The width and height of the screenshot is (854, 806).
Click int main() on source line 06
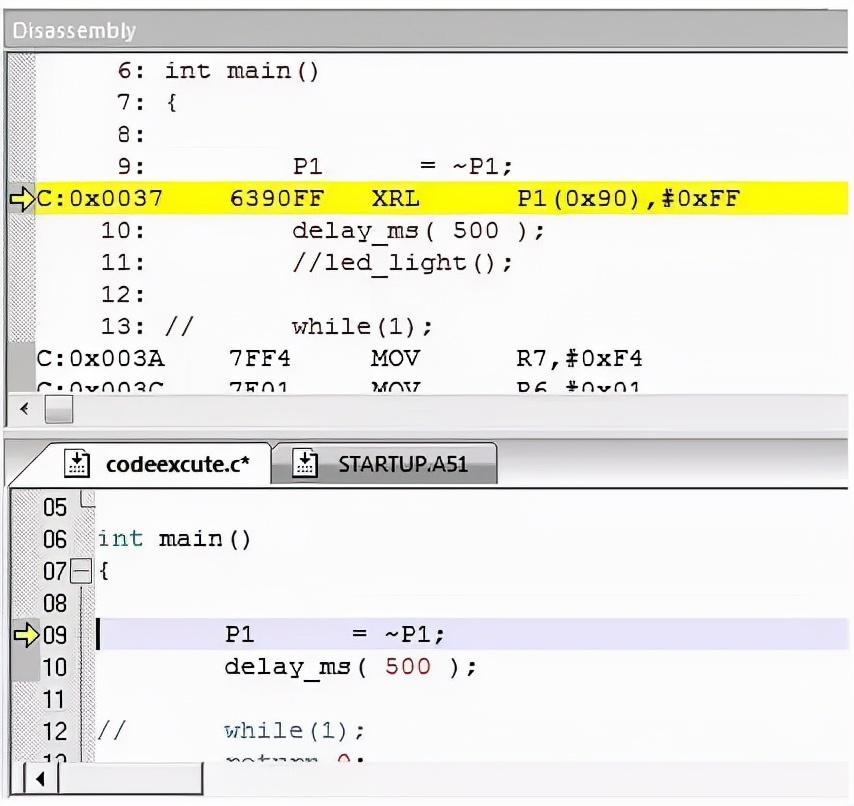tap(174, 539)
